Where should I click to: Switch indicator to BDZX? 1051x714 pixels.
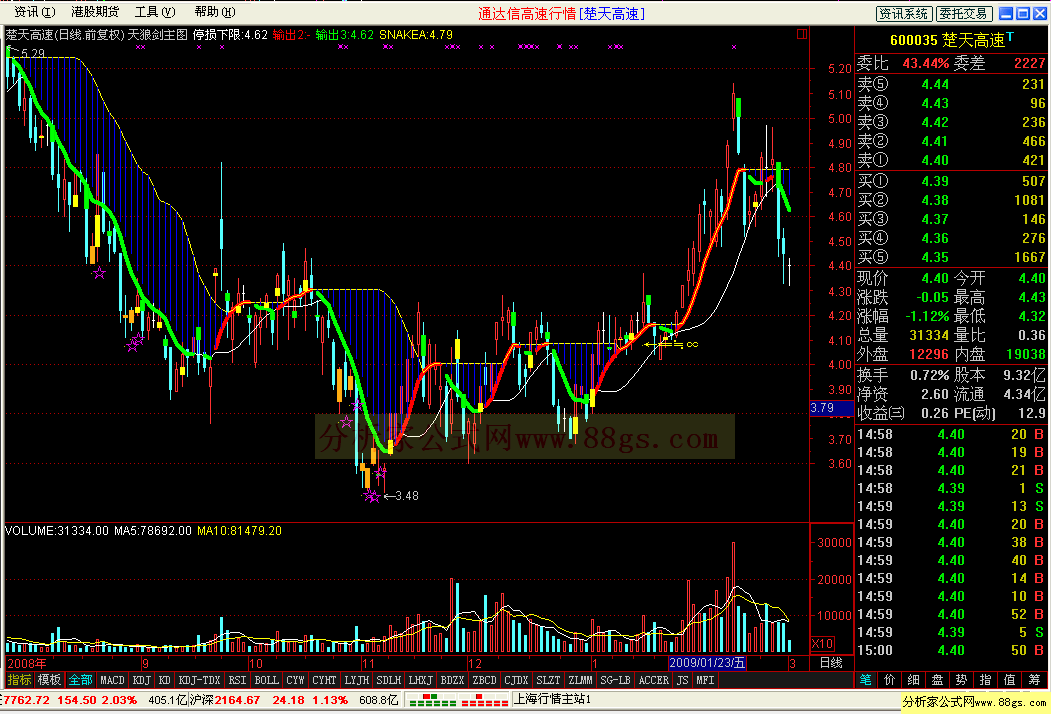(x=452, y=680)
